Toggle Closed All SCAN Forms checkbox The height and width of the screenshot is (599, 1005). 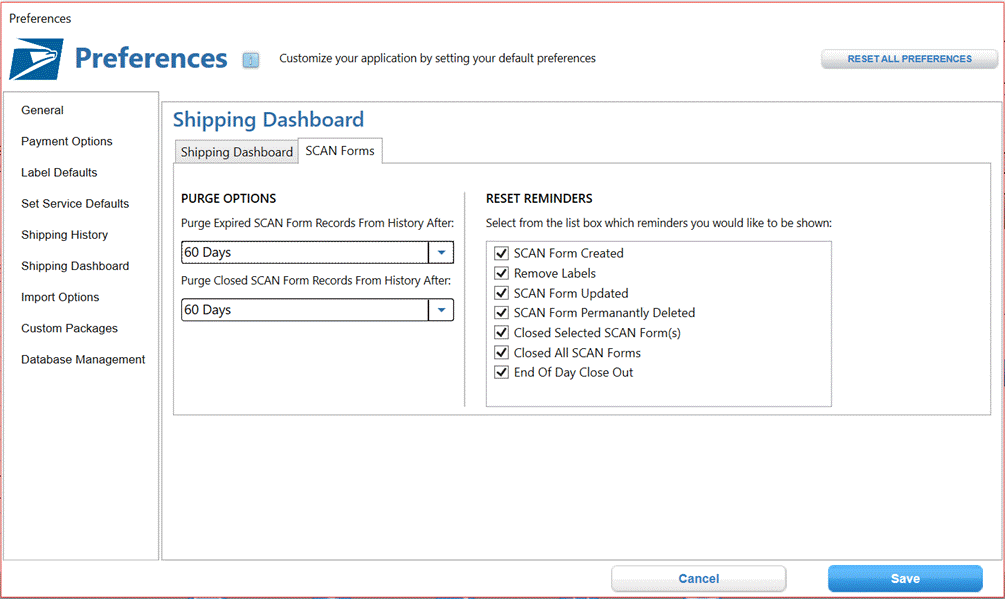point(501,352)
